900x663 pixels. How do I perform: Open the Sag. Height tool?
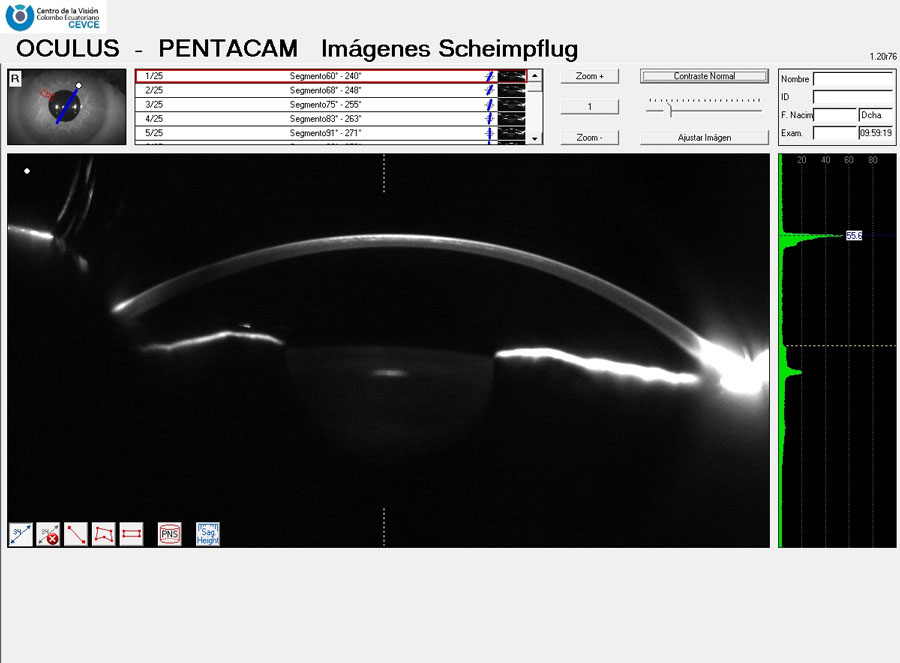[207, 534]
